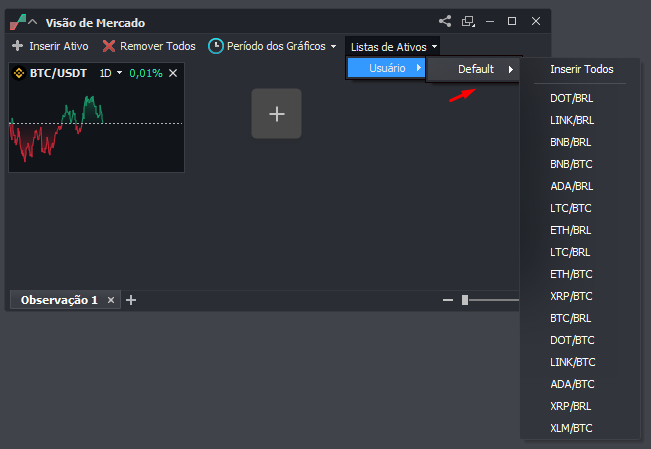Click the minus zoom-out icon near slider
The width and height of the screenshot is (651, 449).
(448, 300)
